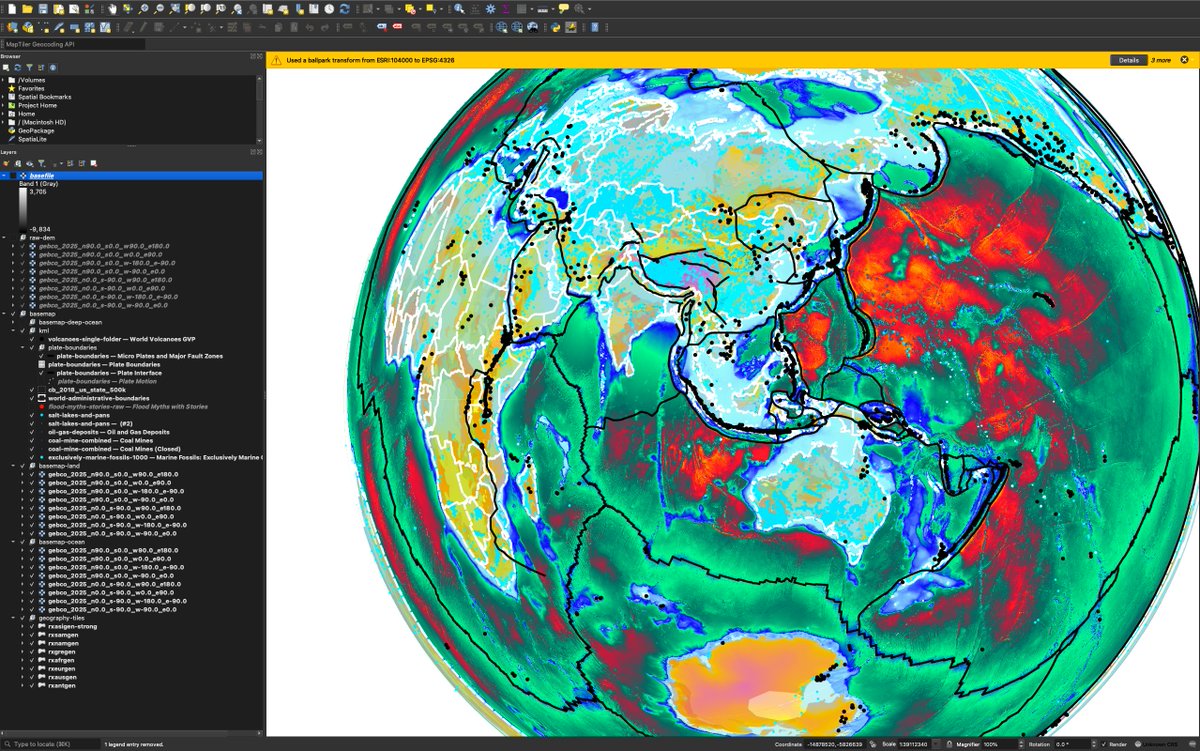
Task: Select Favorites in Browser panel
Action: (x=31, y=88)
